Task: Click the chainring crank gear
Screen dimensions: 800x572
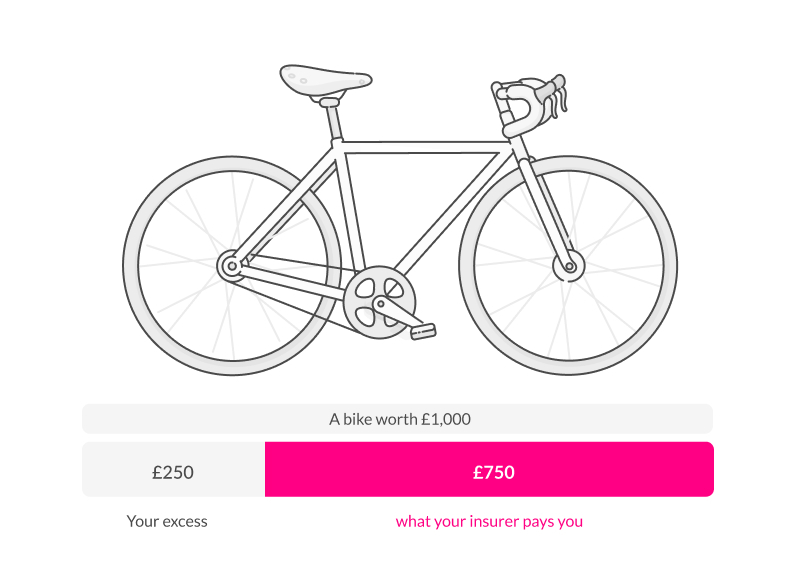Action: [x=378, y=300]
